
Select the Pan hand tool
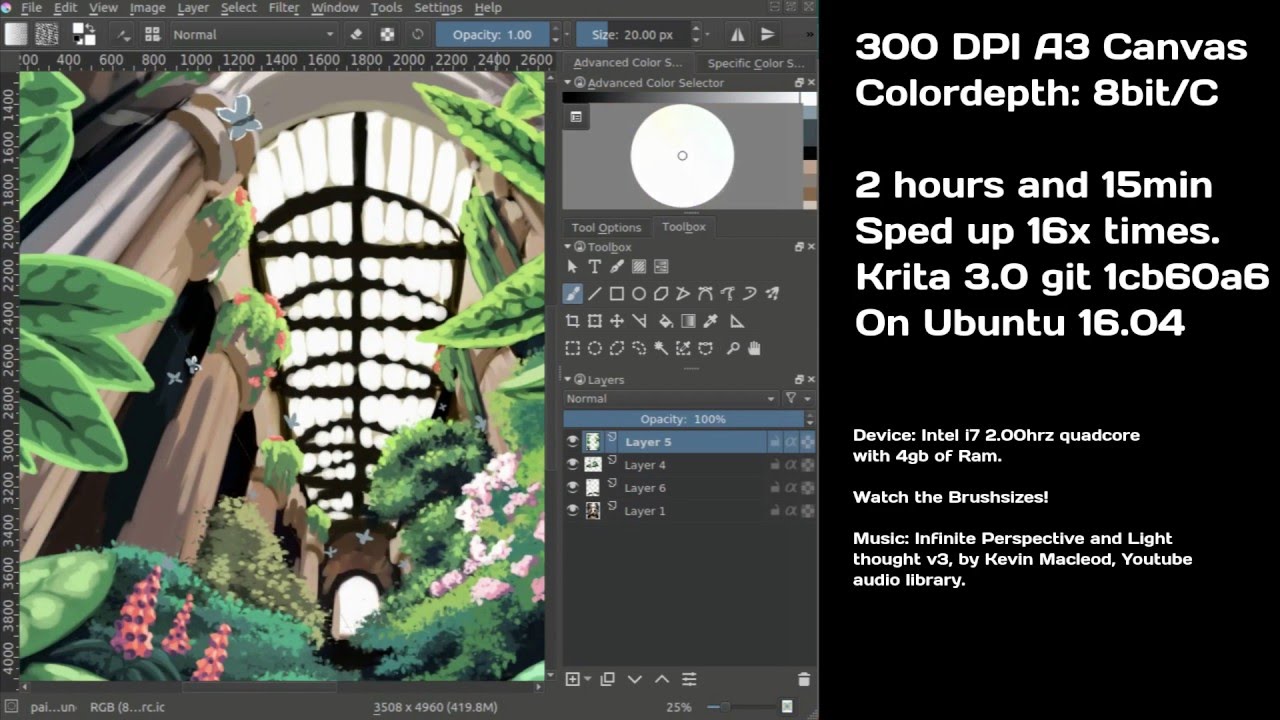pyautogui.click(x=755, y=348)
